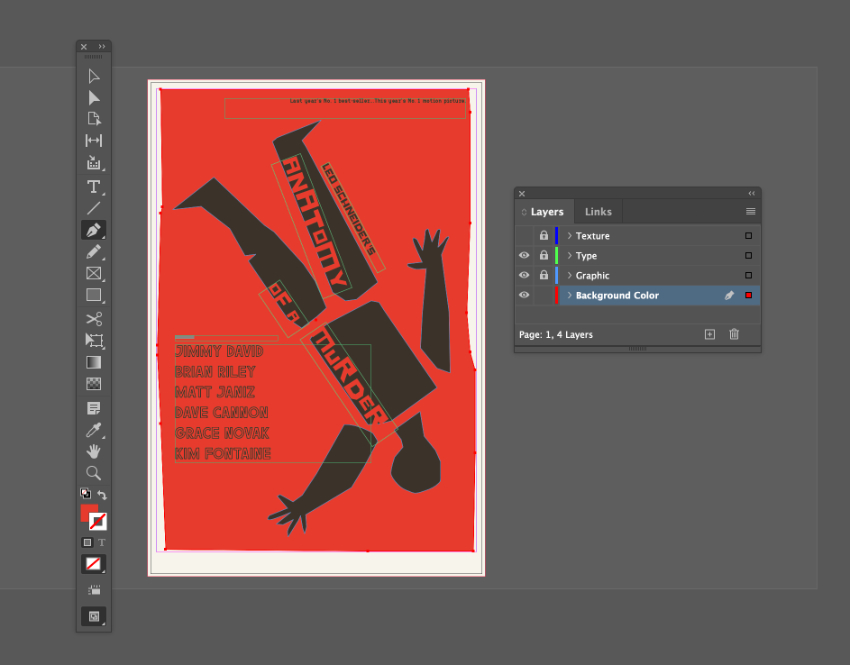Screen dimensions: 850x665
Task: Select the Content Collector tool
Action: click(93, 163)
